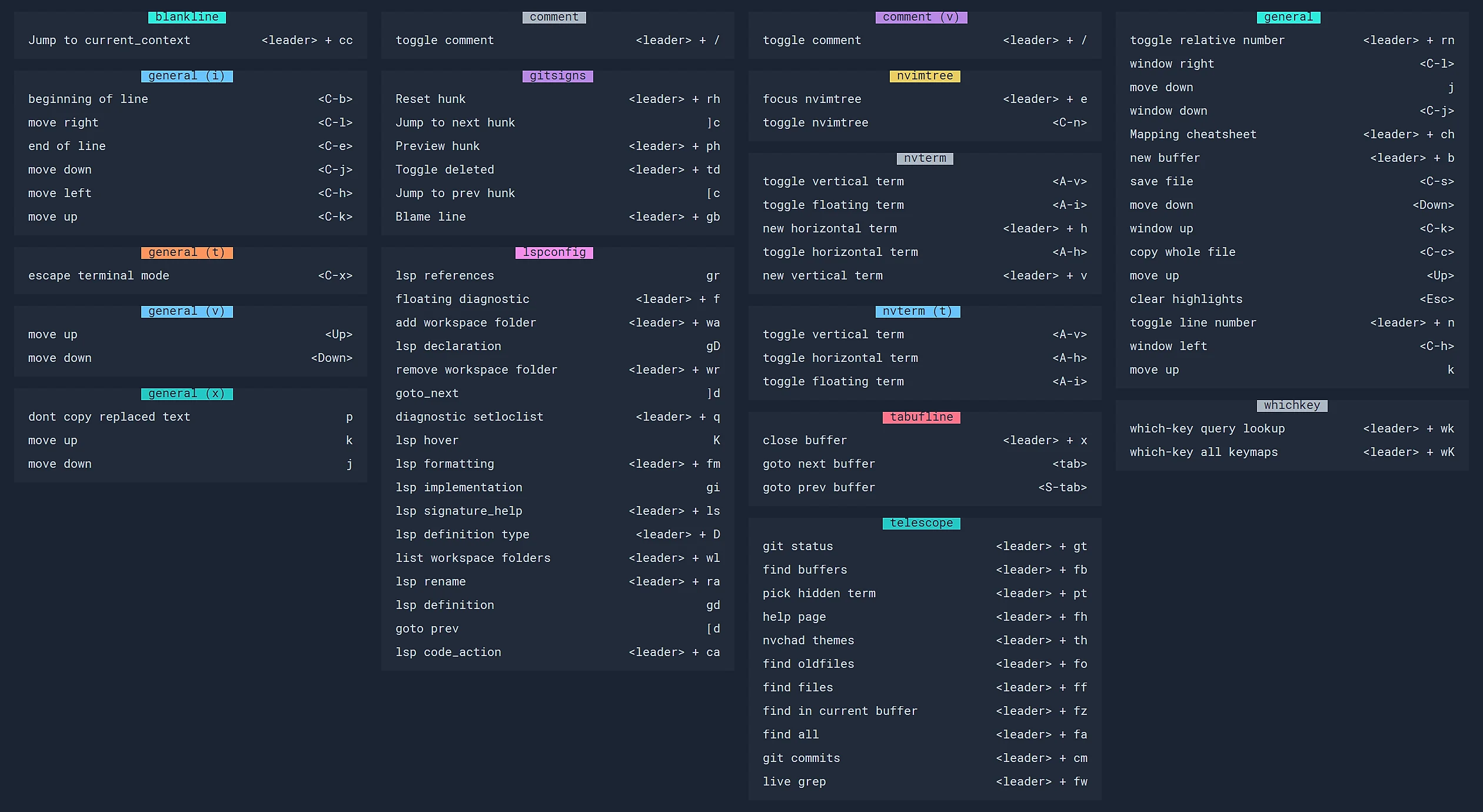The width and height of the screenshot is (1483, 812).
Task: Click the blankline section header
Action: pos(187,17)
